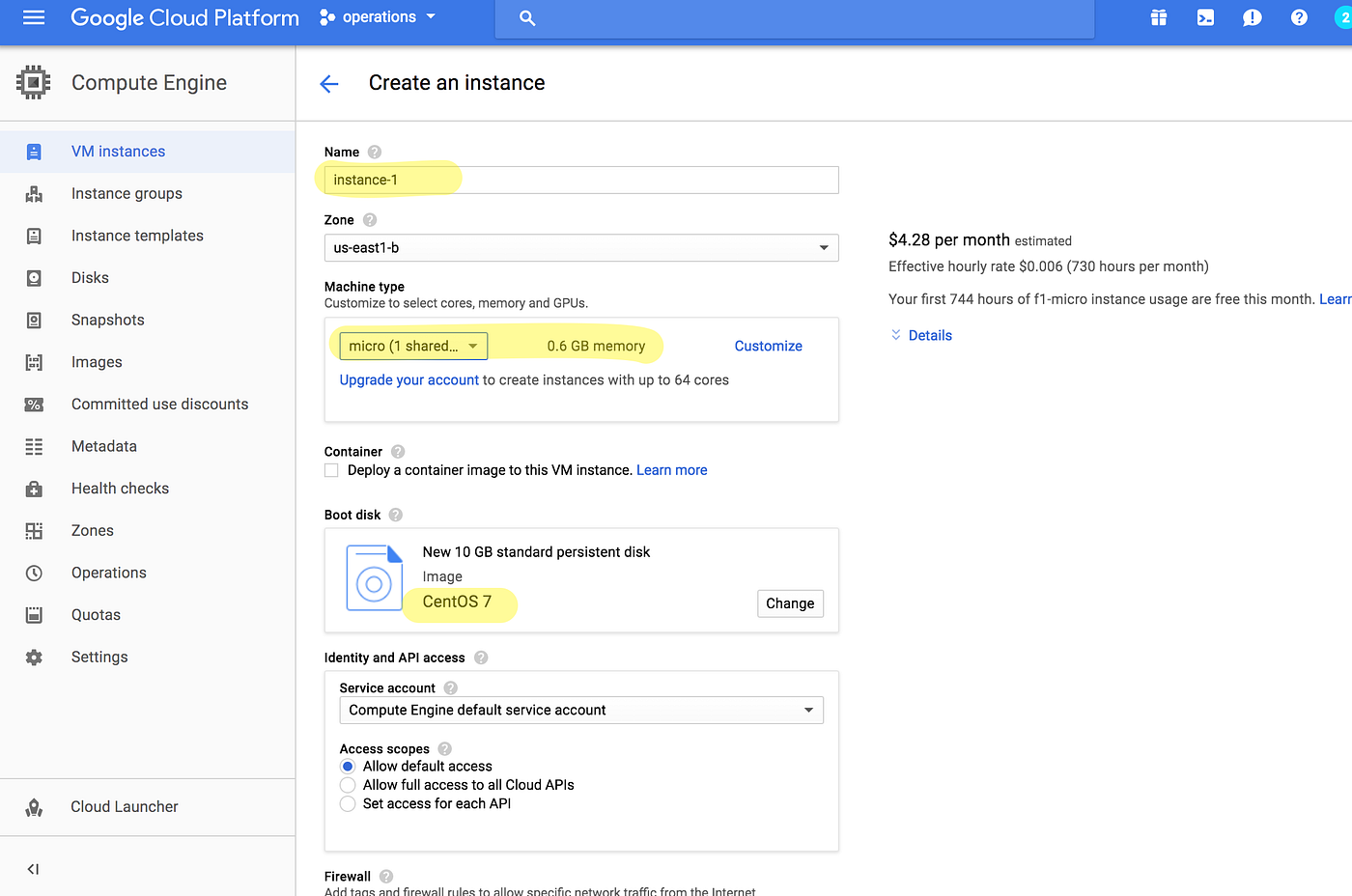
Task: Click the Quotas sidebar icon
Action: coord(34,615)
